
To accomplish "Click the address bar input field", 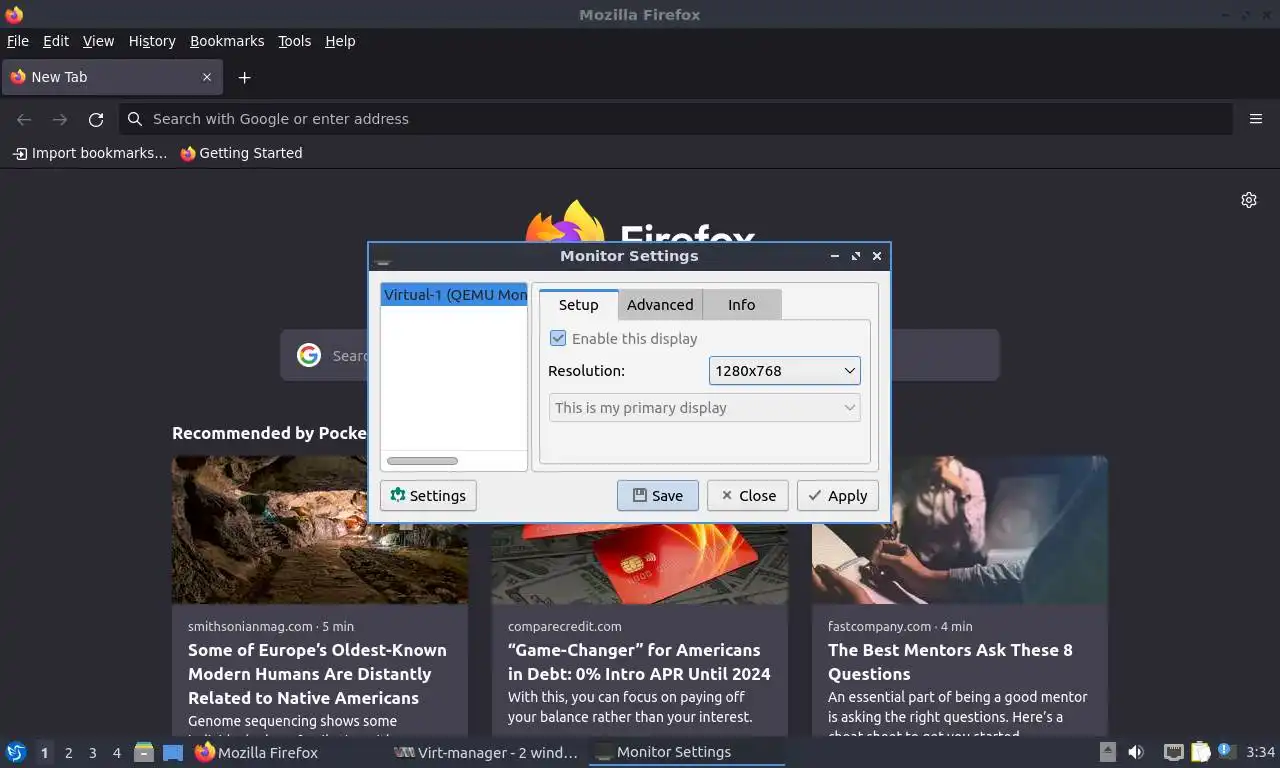I will click(x=676, y=119).
